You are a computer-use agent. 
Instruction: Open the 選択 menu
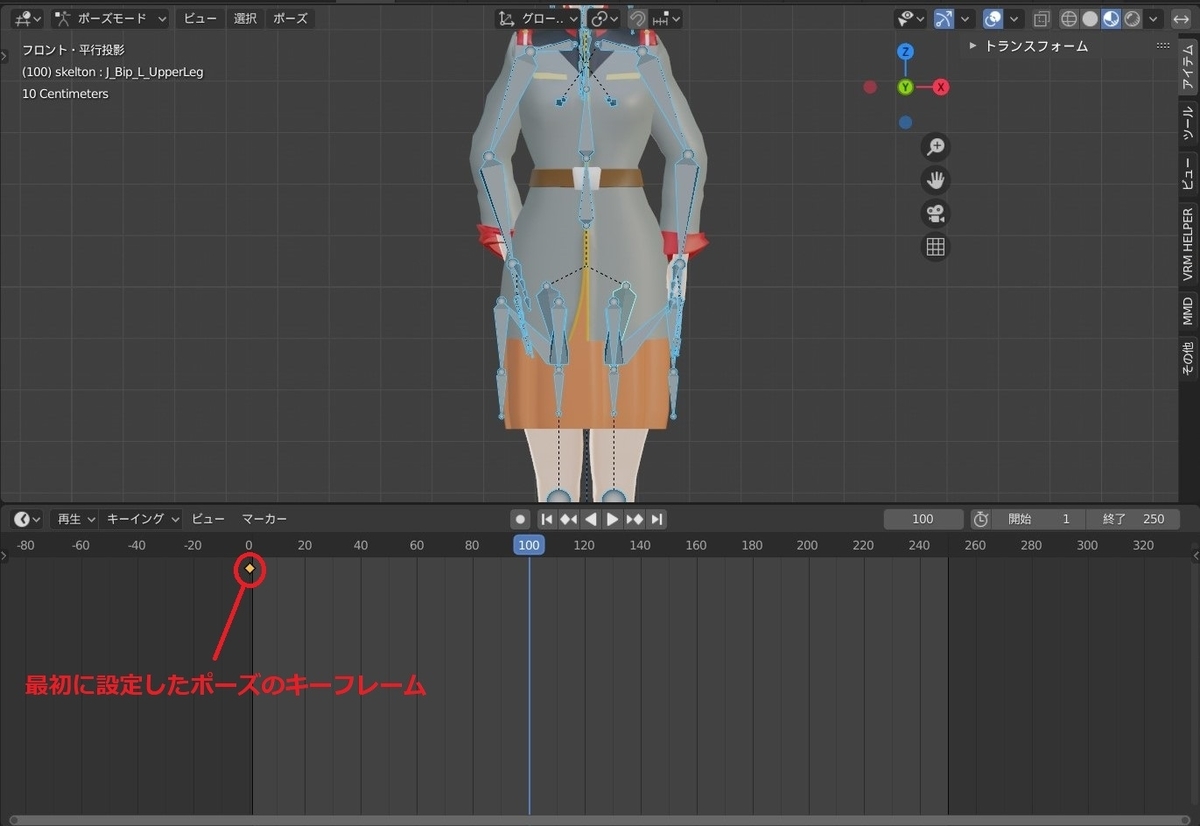(x=245, y=18)
